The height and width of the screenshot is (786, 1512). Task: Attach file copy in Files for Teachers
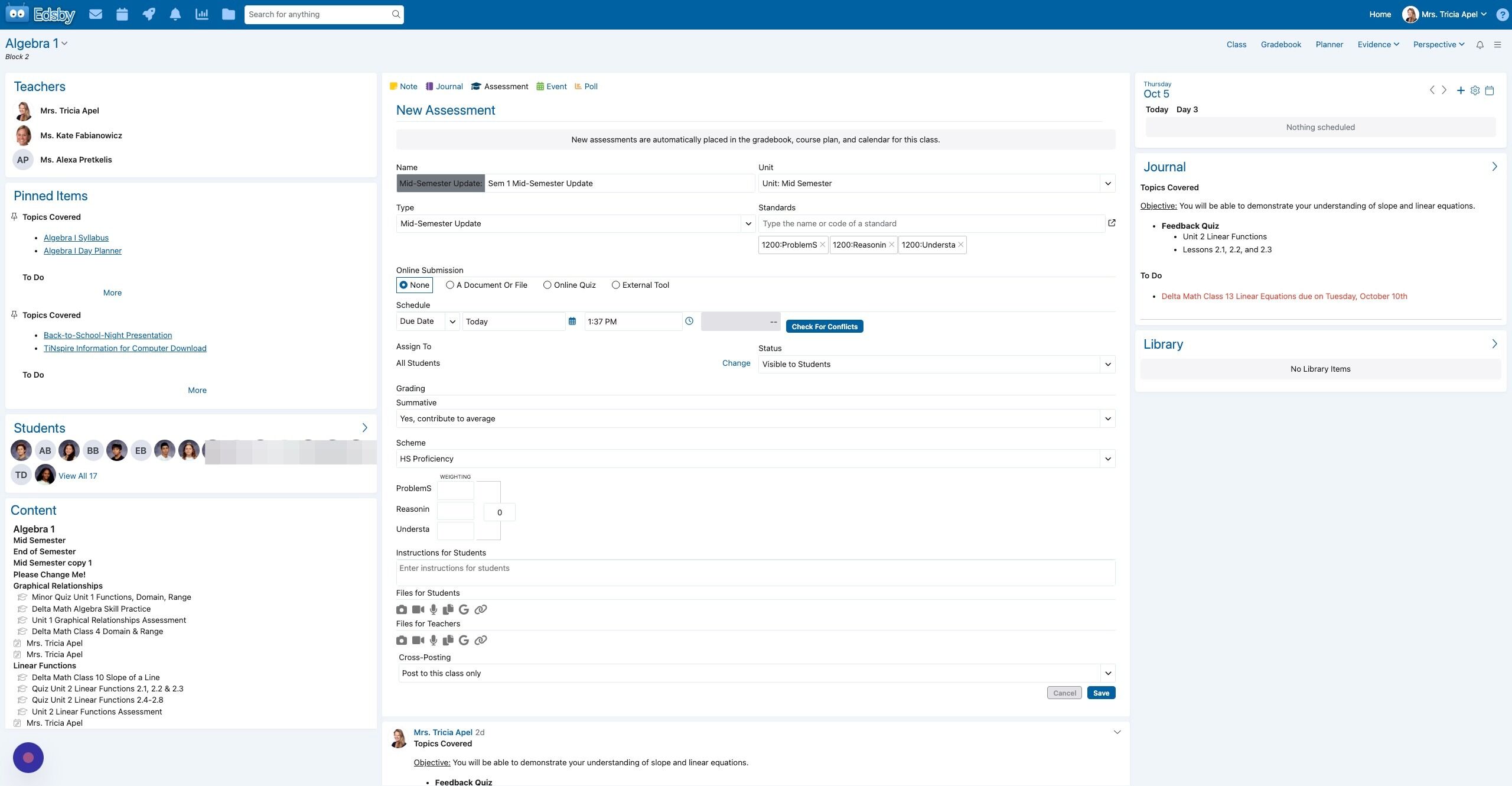(448, 640)
